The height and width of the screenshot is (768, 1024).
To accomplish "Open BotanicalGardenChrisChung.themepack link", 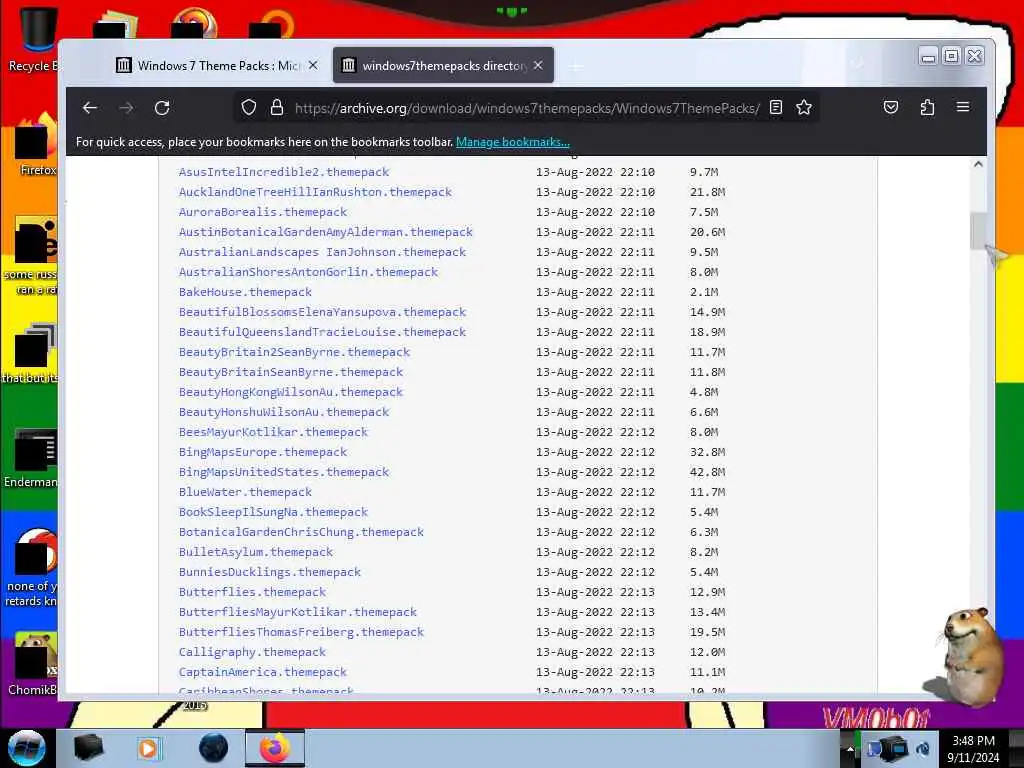I will pos(302,532).
